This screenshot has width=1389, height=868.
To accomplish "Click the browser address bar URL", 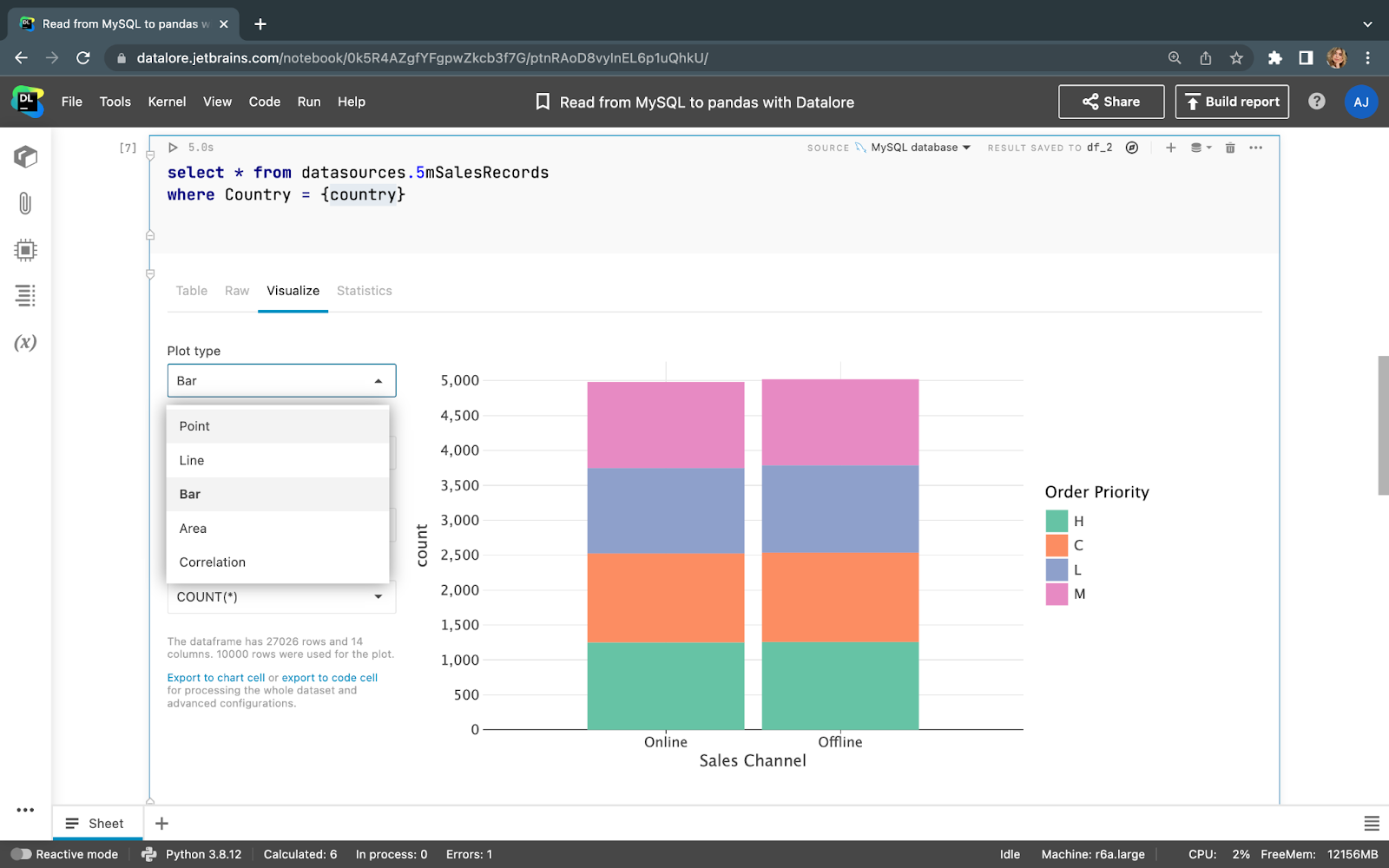I will click(x=423, y=58).
